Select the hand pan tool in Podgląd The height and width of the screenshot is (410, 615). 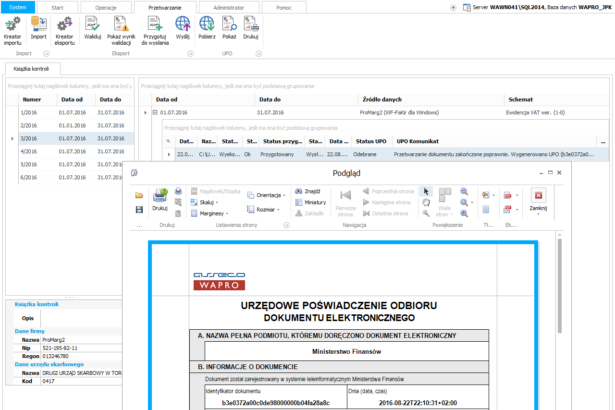tap(426, 202)
